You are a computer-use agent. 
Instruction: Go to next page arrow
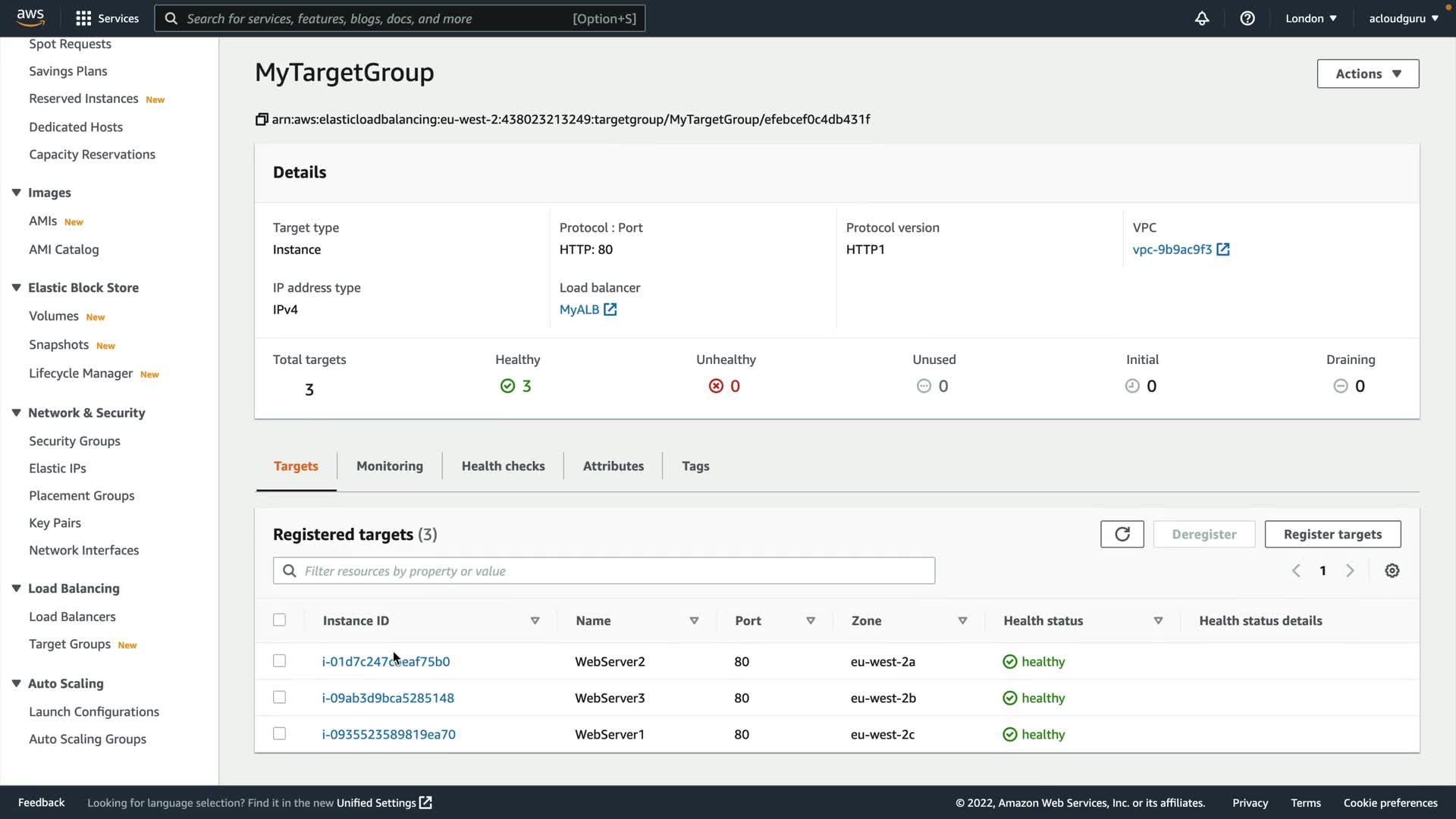click(x=1350, y=571)
